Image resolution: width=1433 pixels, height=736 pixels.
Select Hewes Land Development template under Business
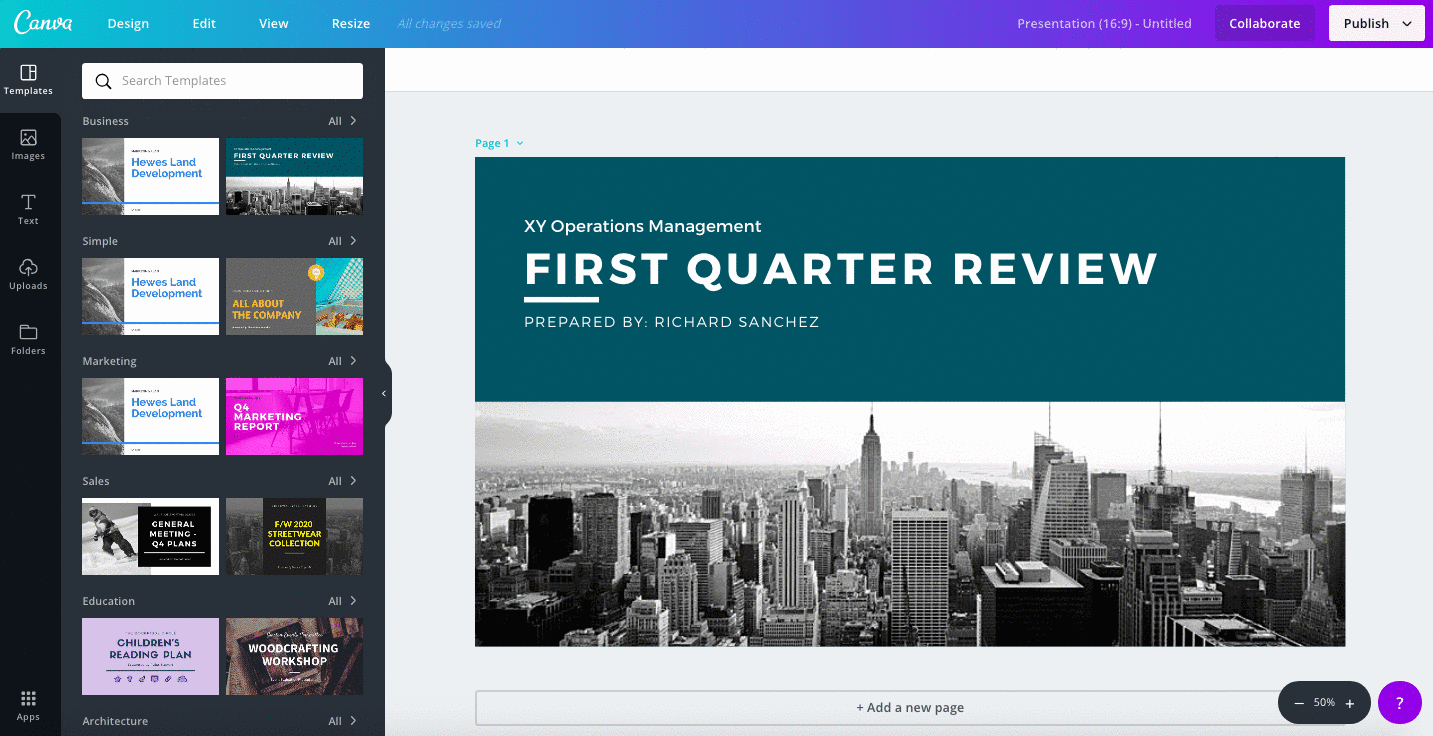coord(150,176)
